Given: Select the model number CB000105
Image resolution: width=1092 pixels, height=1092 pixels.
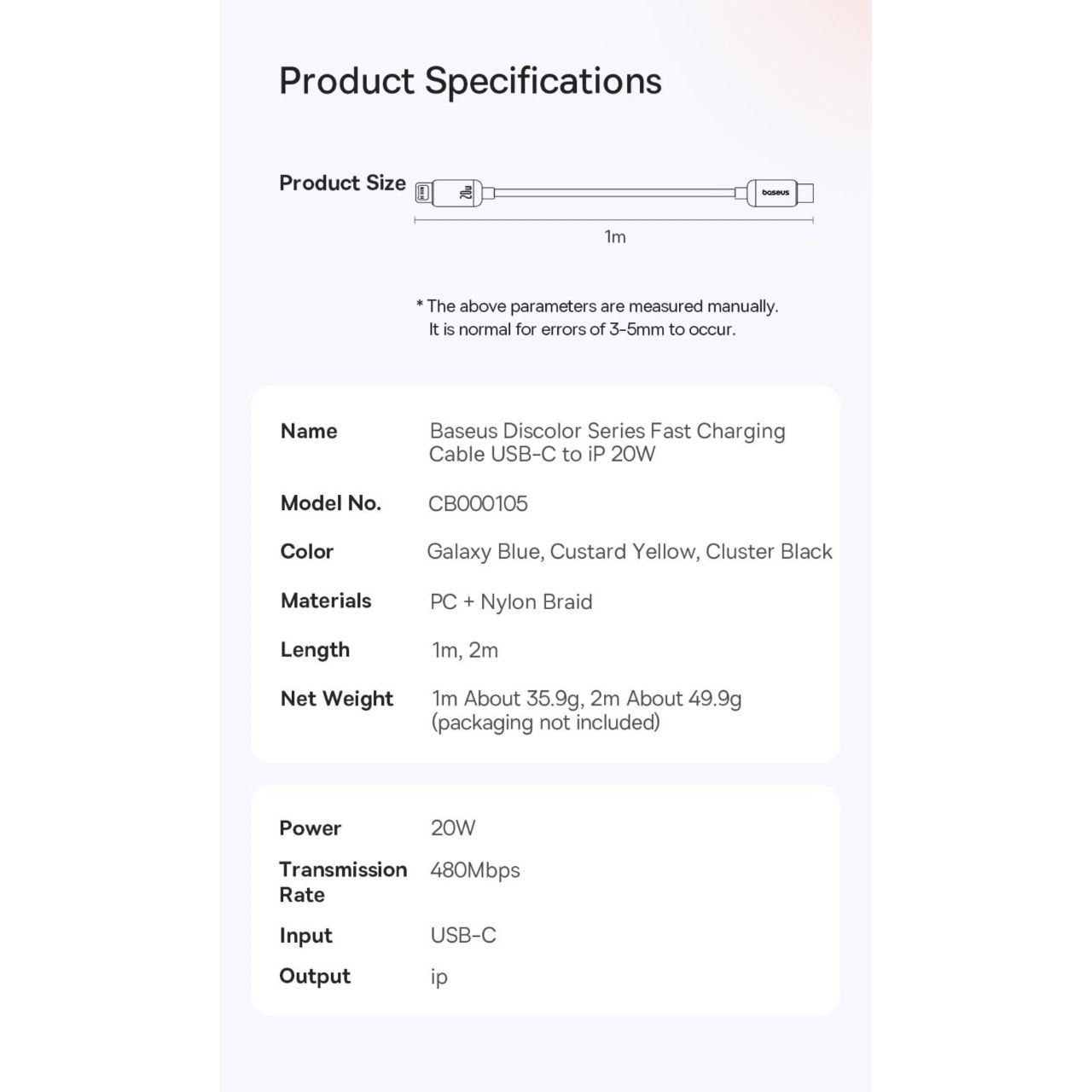Looking at the screenshot, I should point(478,503).
